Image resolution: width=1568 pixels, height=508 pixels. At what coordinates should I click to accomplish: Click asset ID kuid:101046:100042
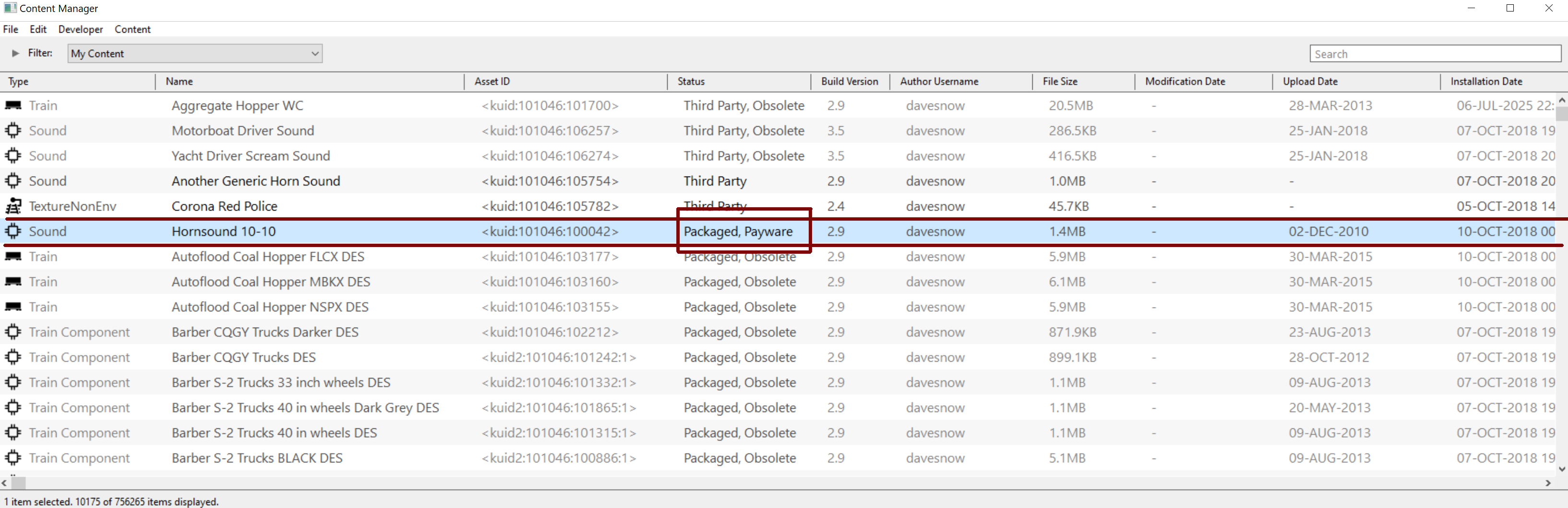point(550,231)
